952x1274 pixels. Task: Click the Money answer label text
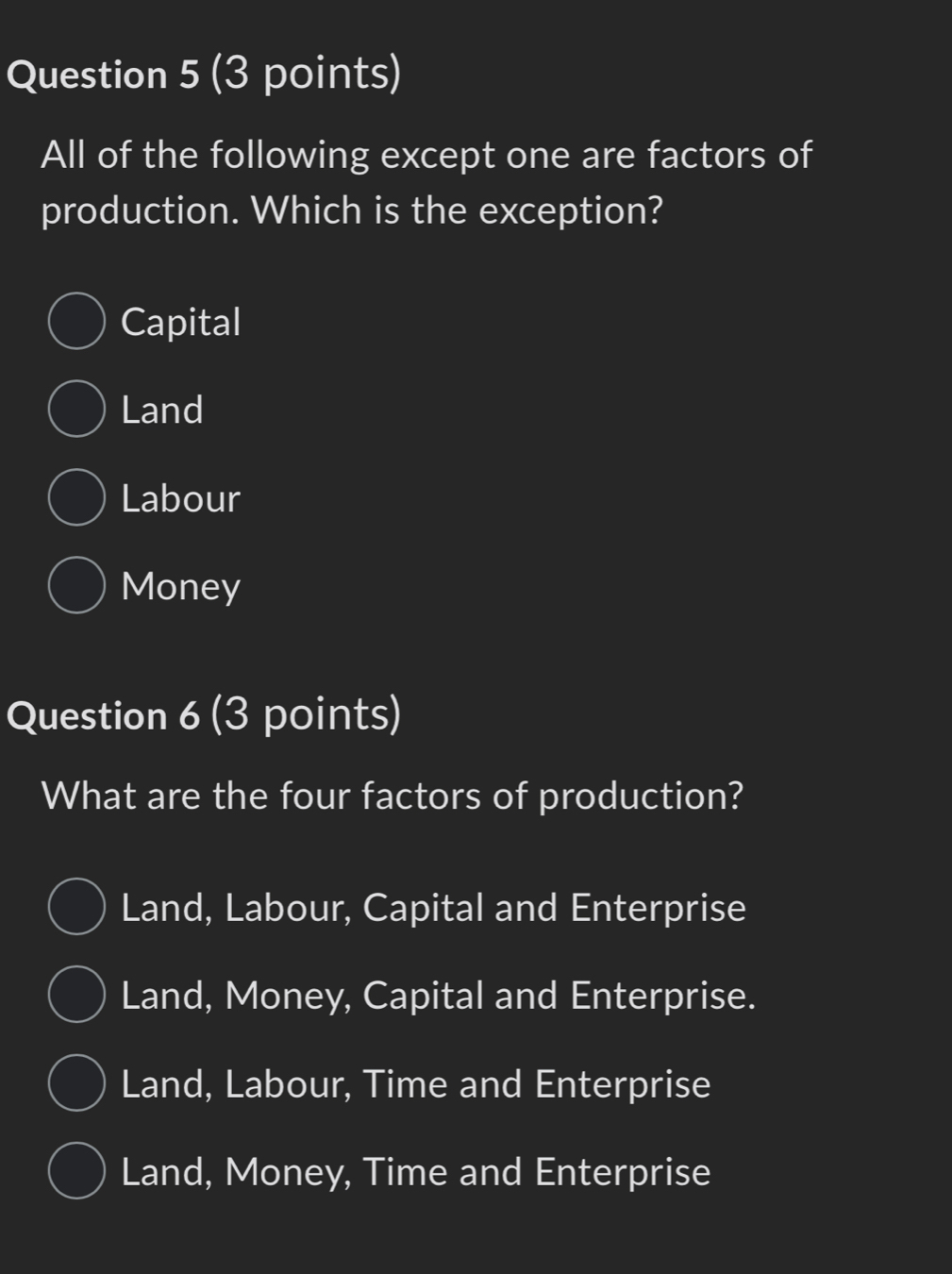pos(181,586)
